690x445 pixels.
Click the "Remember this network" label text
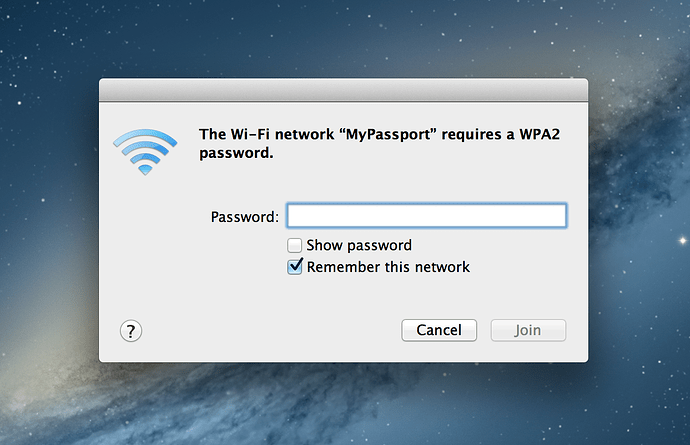click(x=388, y=267)
